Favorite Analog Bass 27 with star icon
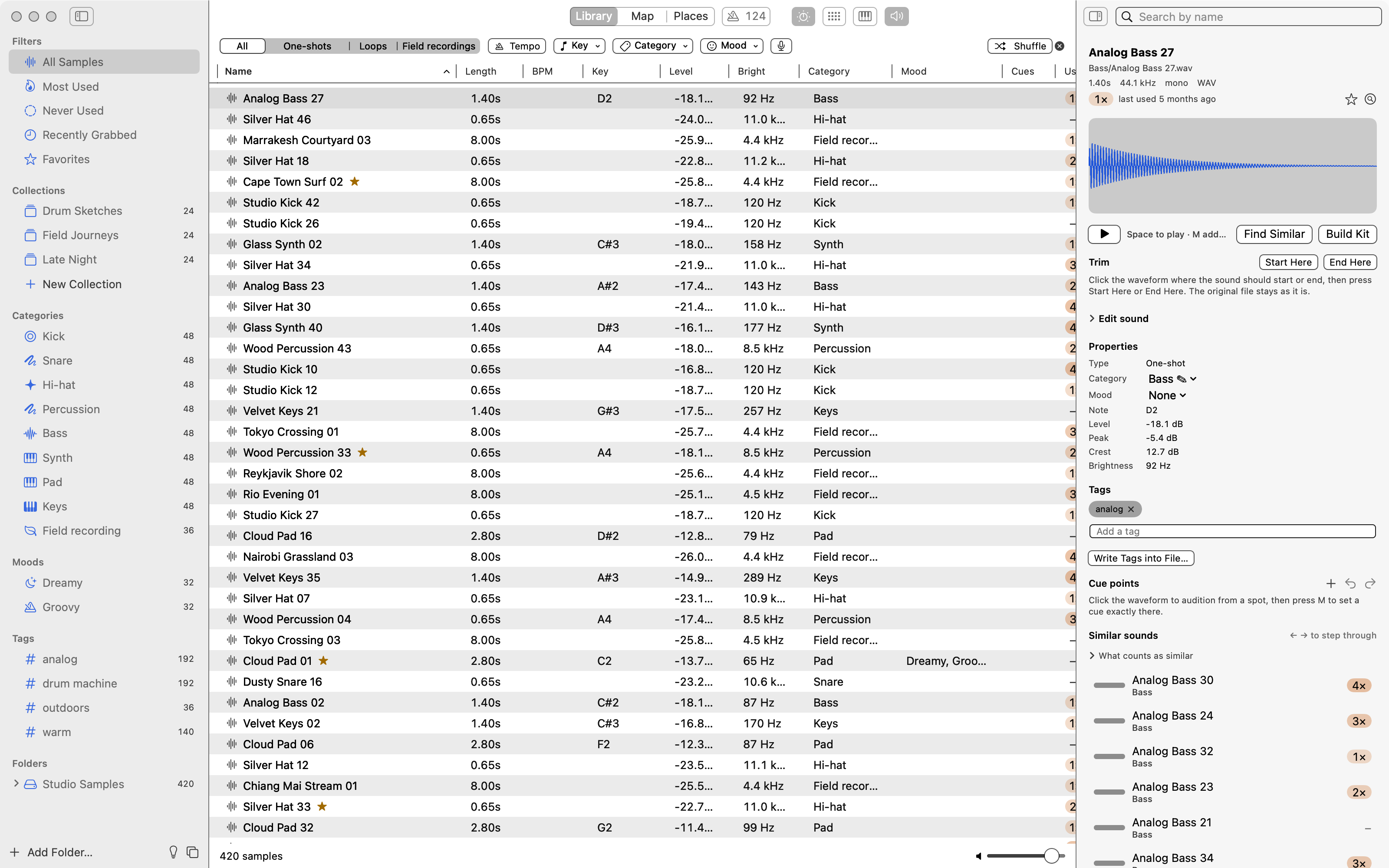The height and width of the screenshot is (868, 1389). (1351, 99)
